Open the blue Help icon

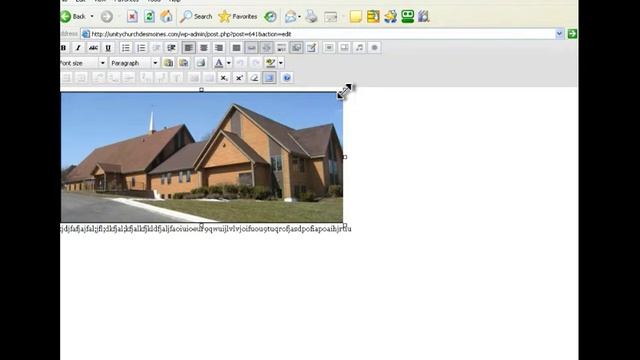287,78
